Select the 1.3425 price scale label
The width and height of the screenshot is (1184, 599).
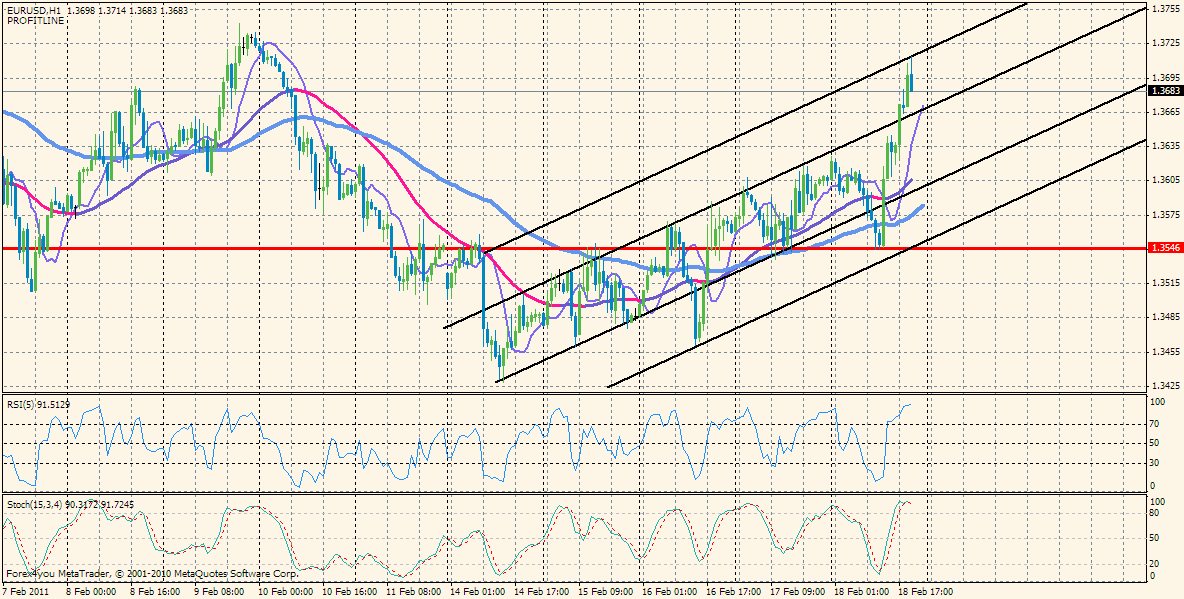[1164, 385]
